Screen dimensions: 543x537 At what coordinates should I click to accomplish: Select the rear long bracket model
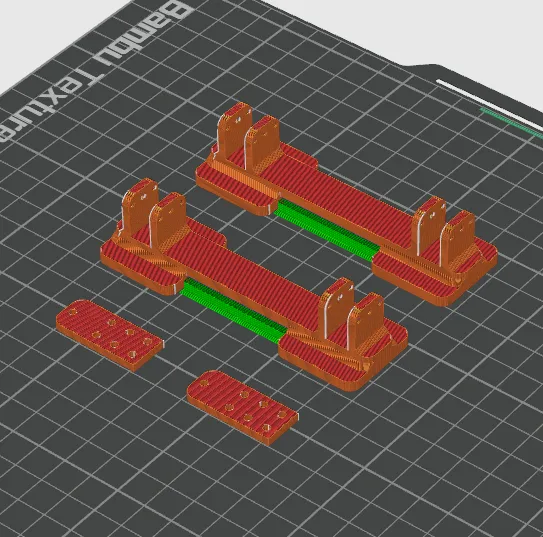(346, 204)
